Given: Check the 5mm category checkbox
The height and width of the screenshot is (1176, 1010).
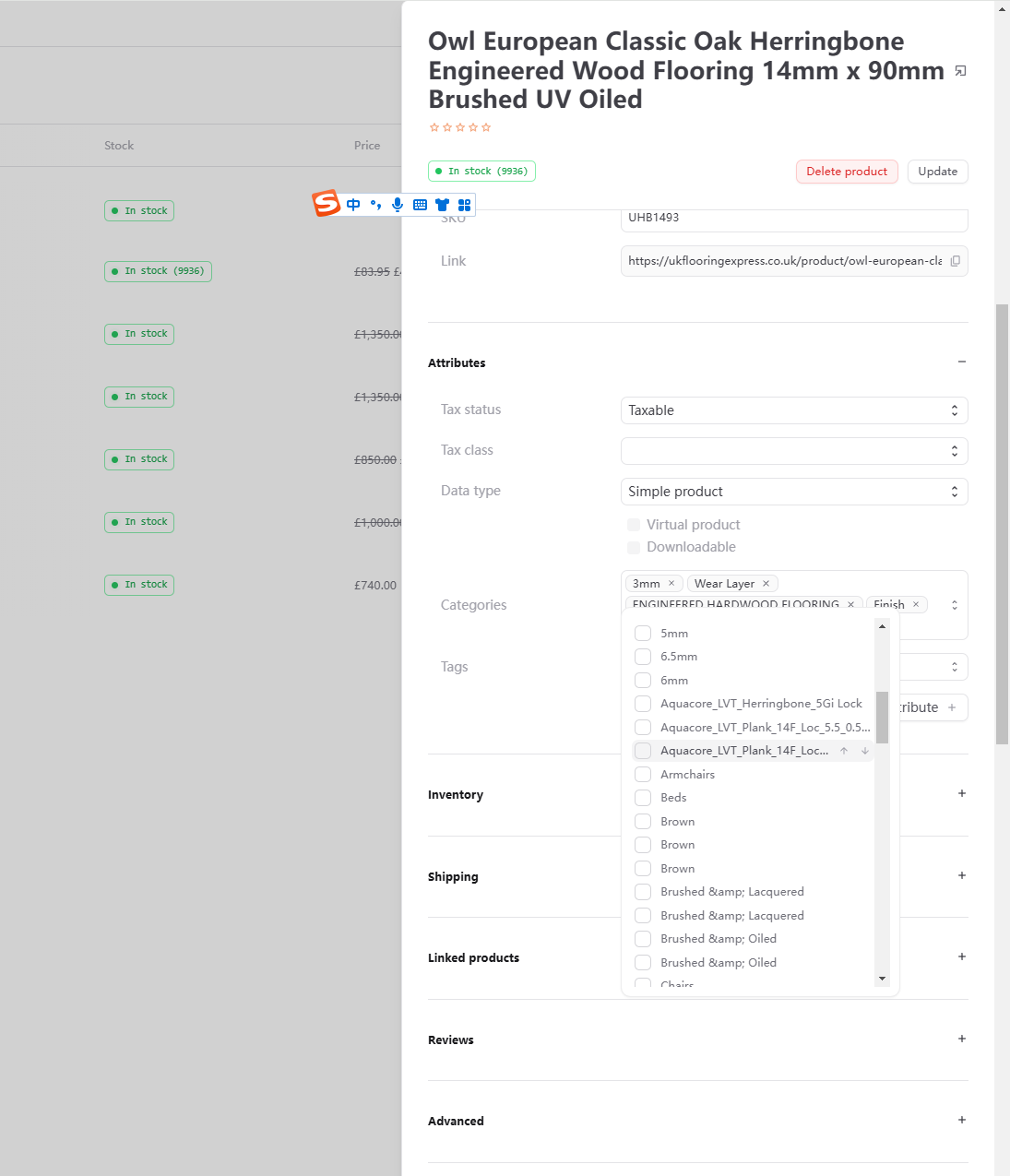Looking at the screenshot, I should pos(643,634).
